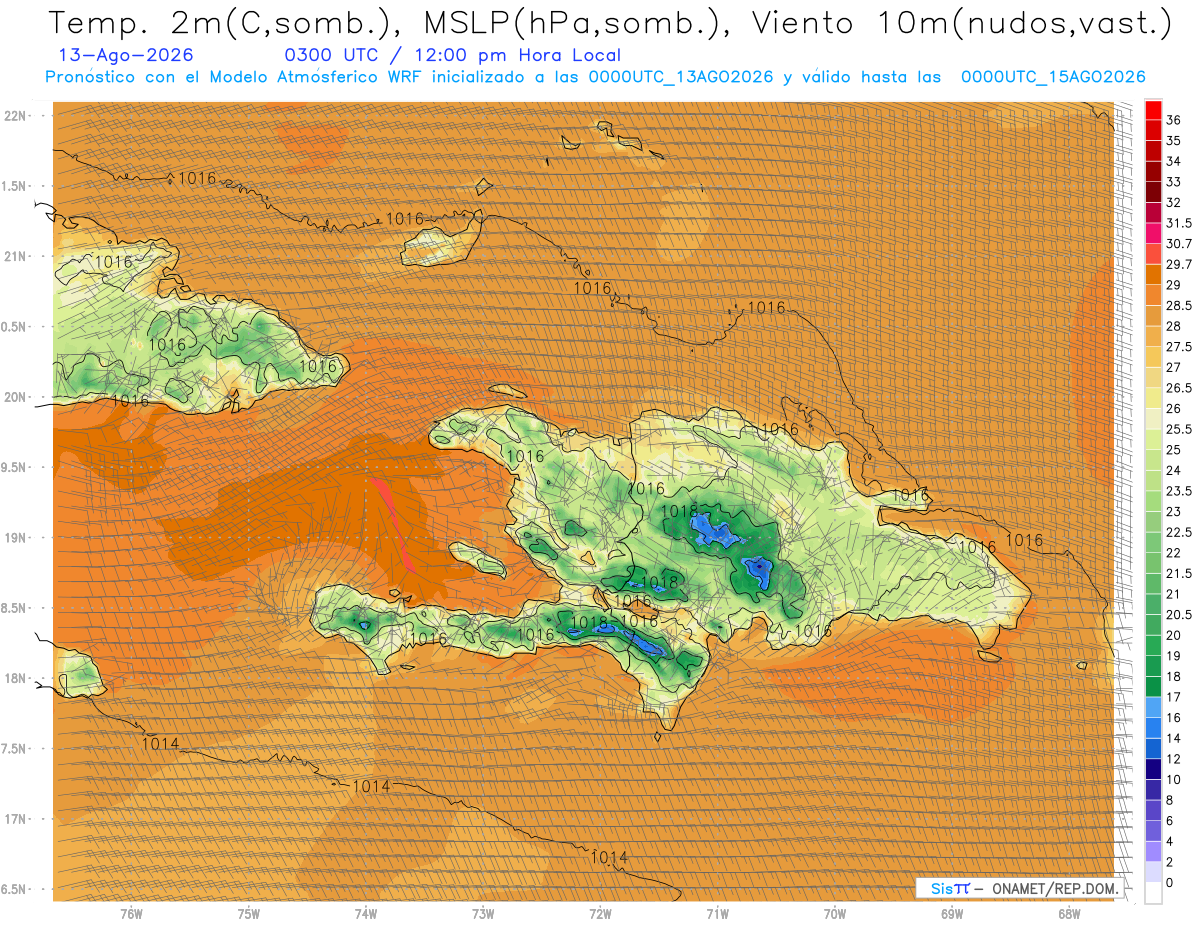
Task: Select the magenta swatch between 30.7 and 31.5
Action: pos(1153,233)
